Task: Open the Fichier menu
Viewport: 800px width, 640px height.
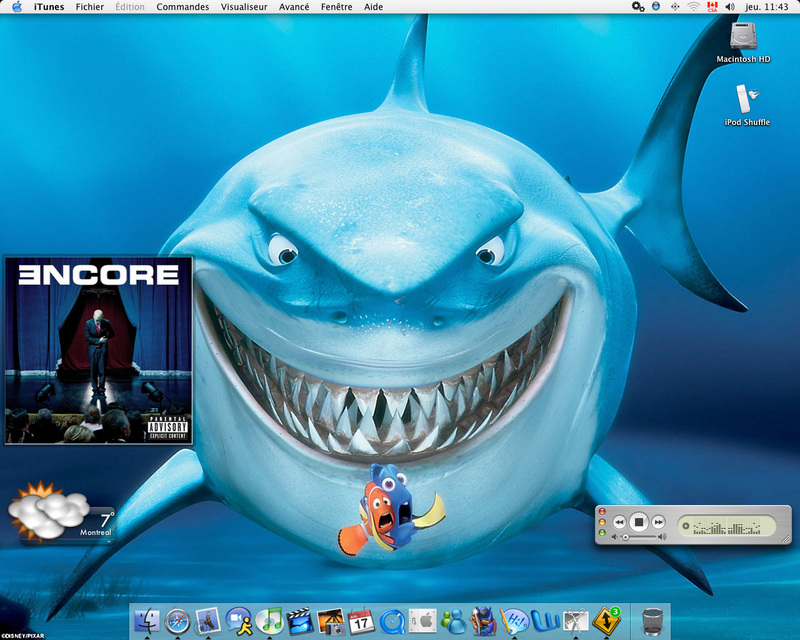Action: 90,7
